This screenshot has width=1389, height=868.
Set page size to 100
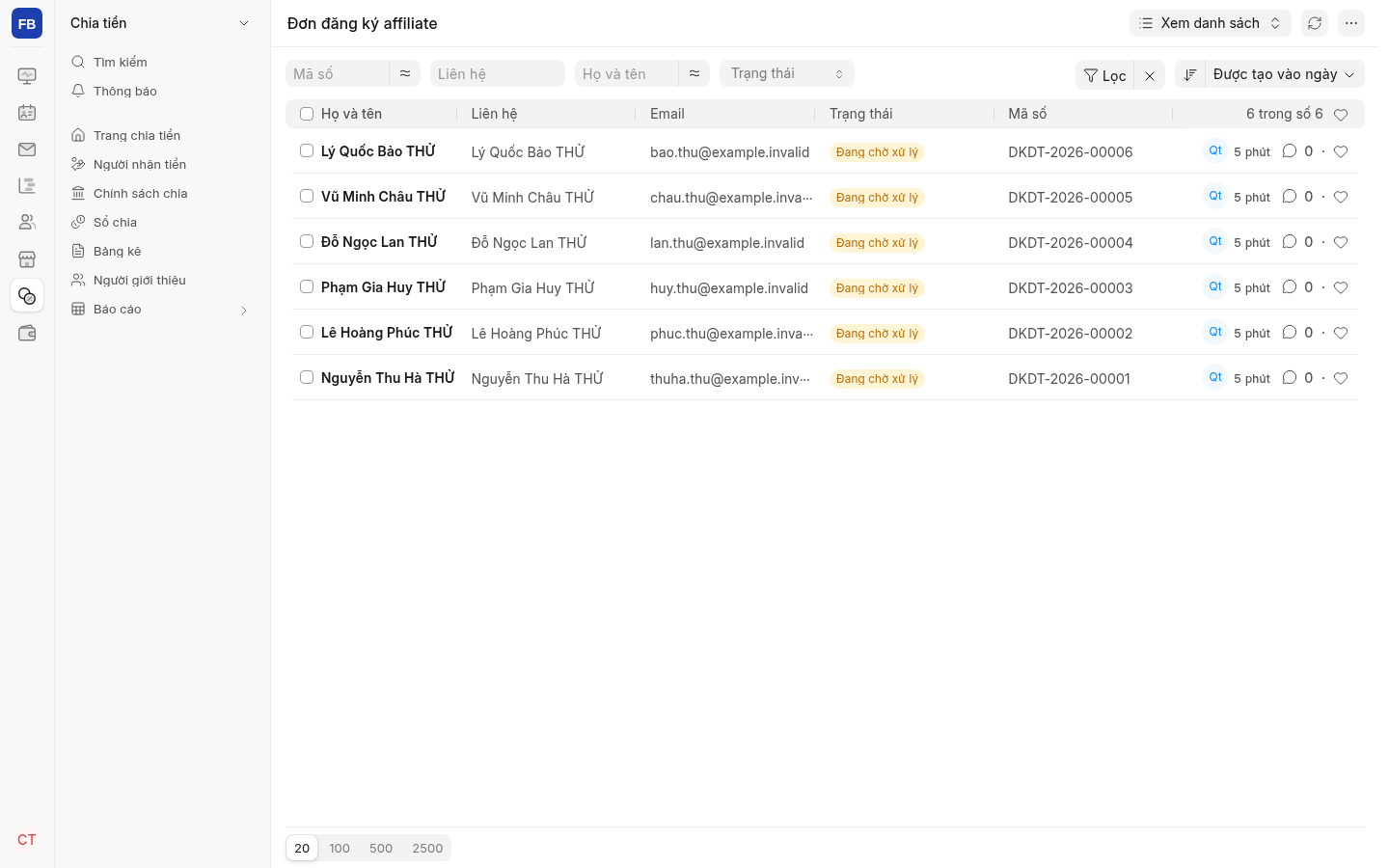click(x=340, y=849)
